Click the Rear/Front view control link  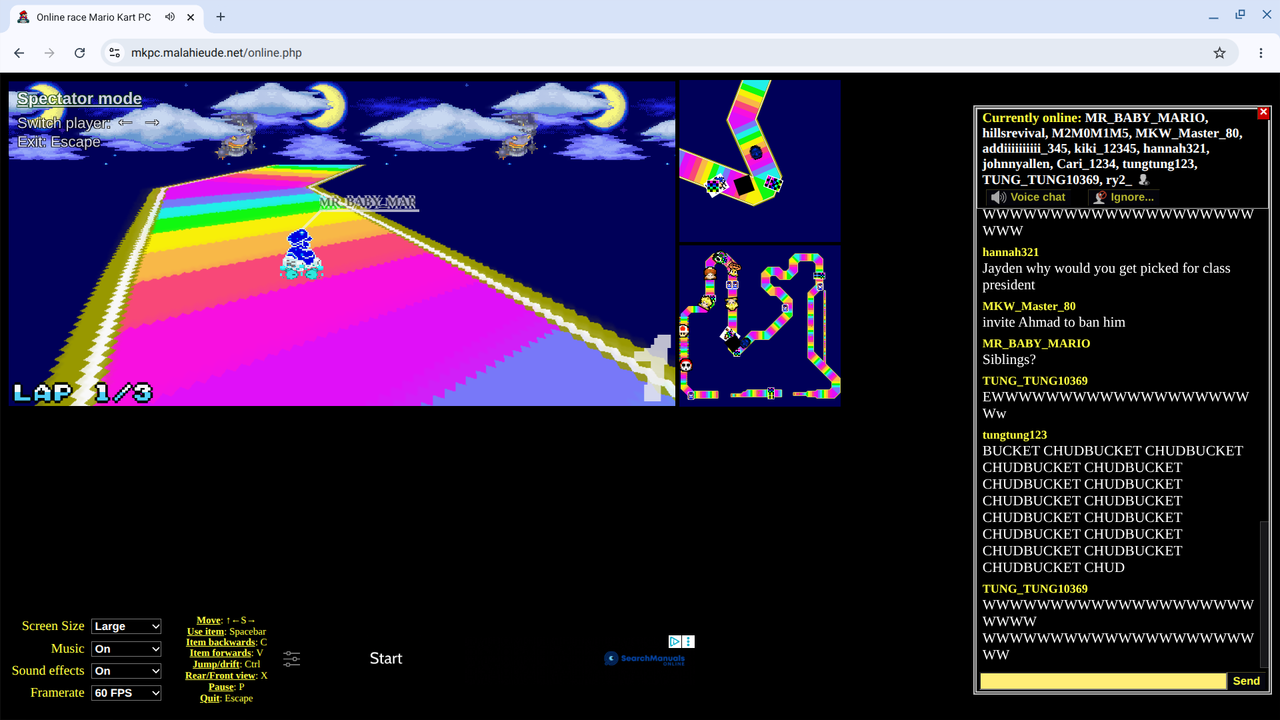click(x=221, y=675)
